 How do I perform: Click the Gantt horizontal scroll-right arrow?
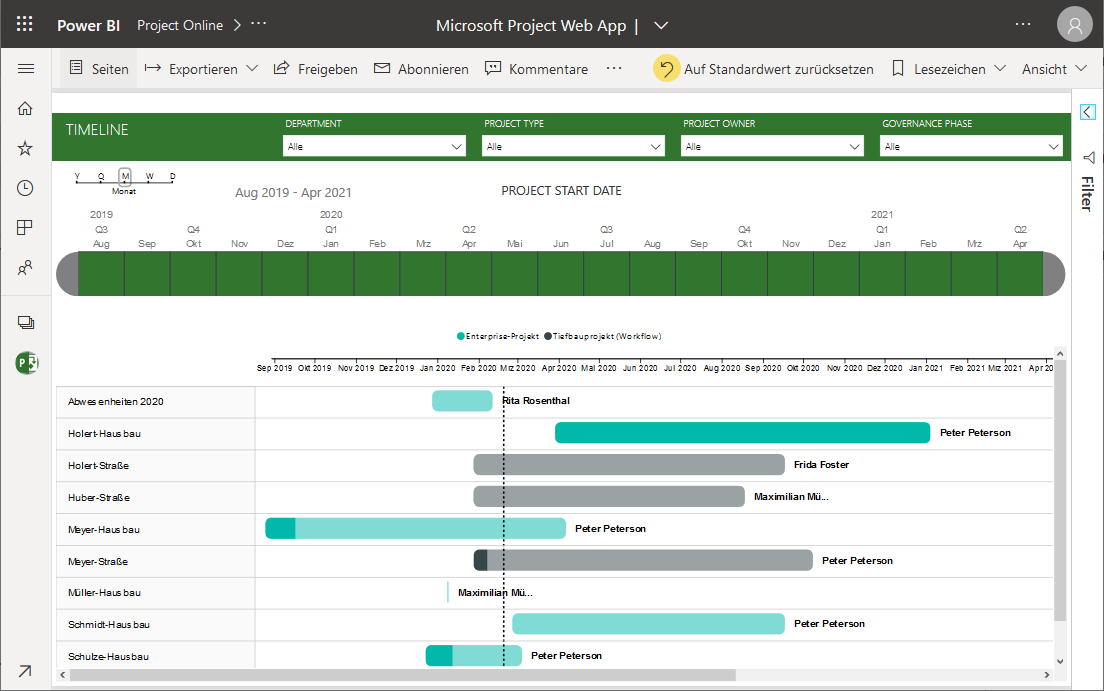coord(1047,675)
